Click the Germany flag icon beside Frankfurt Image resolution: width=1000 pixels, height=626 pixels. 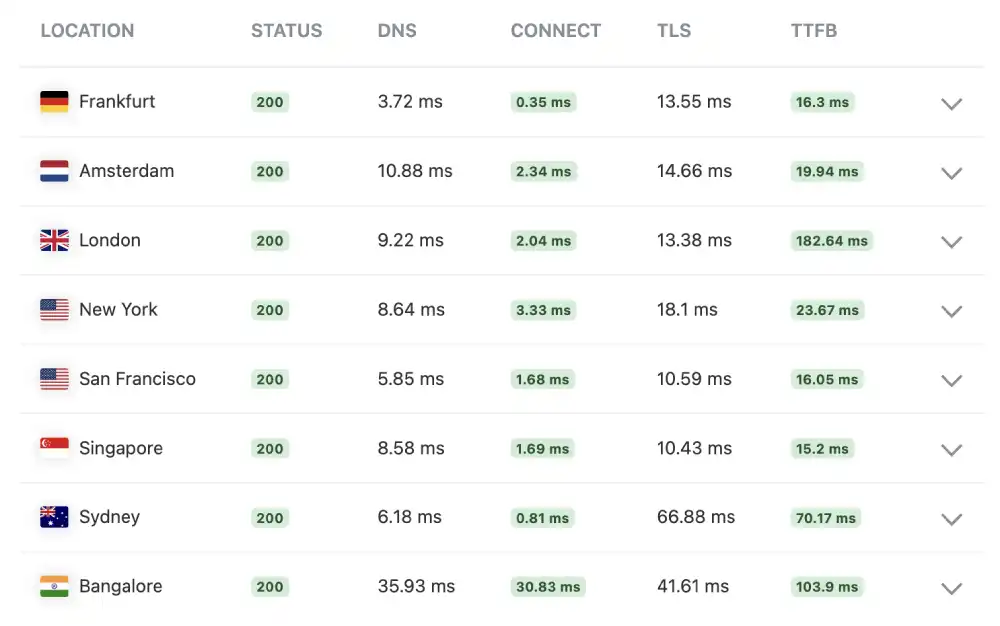tap(54, 102)
